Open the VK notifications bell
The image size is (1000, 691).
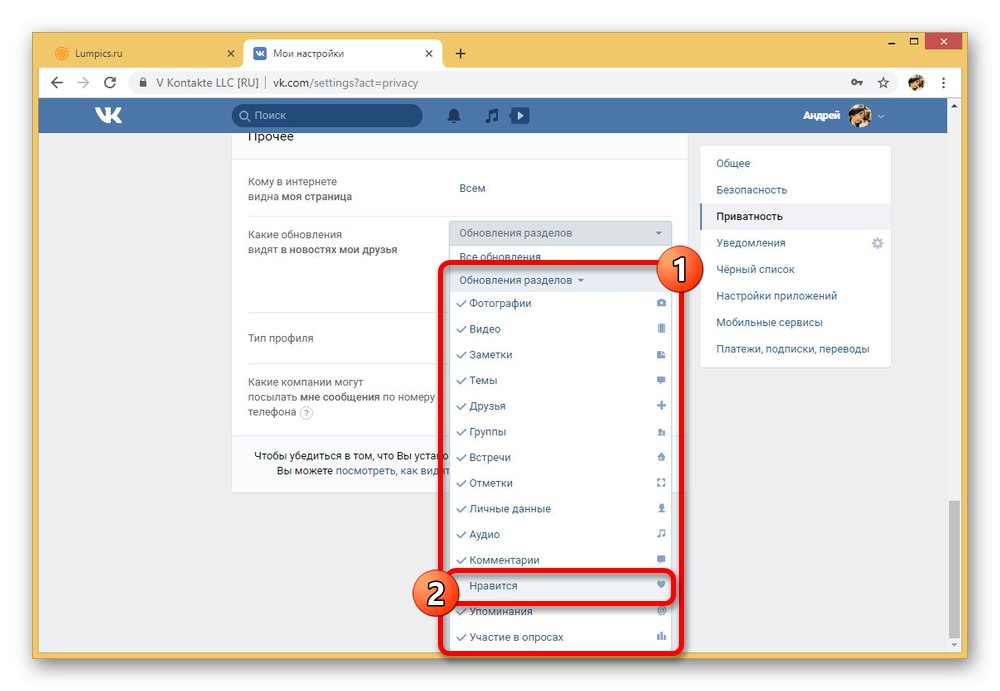[453, 115]
